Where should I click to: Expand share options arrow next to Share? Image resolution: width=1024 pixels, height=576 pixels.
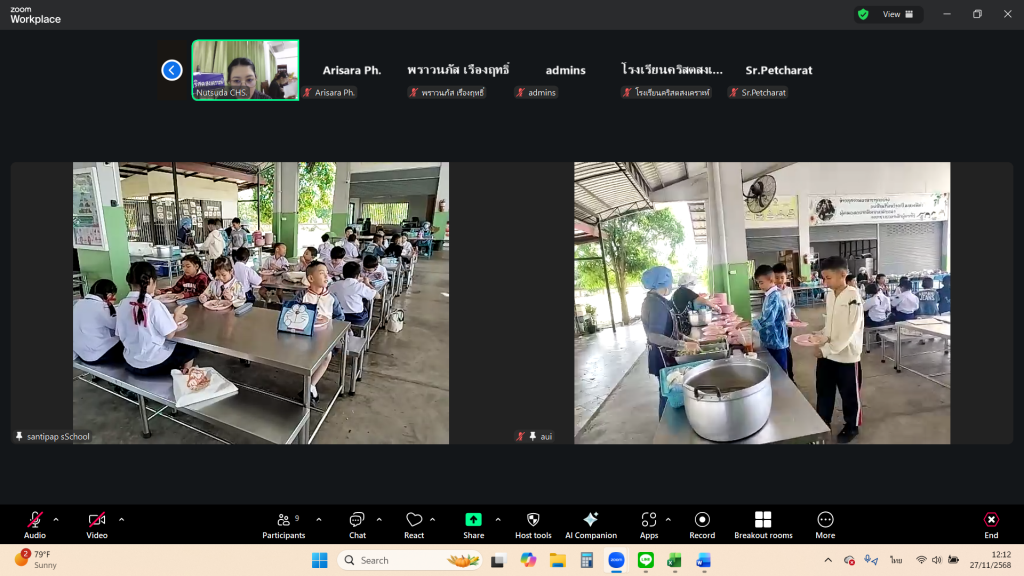[x=498, y=519]
